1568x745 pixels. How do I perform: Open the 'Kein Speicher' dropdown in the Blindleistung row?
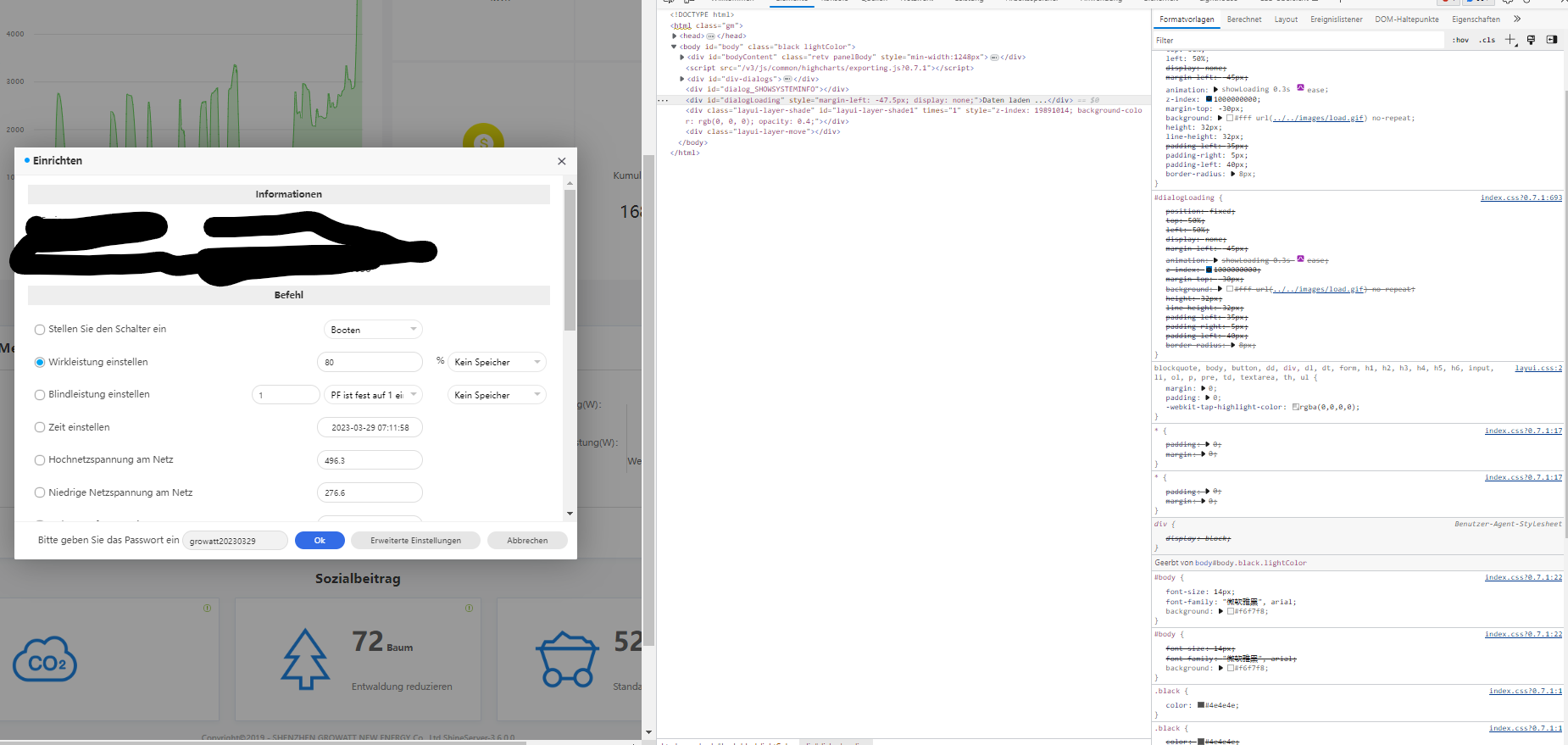coord(497,395)
